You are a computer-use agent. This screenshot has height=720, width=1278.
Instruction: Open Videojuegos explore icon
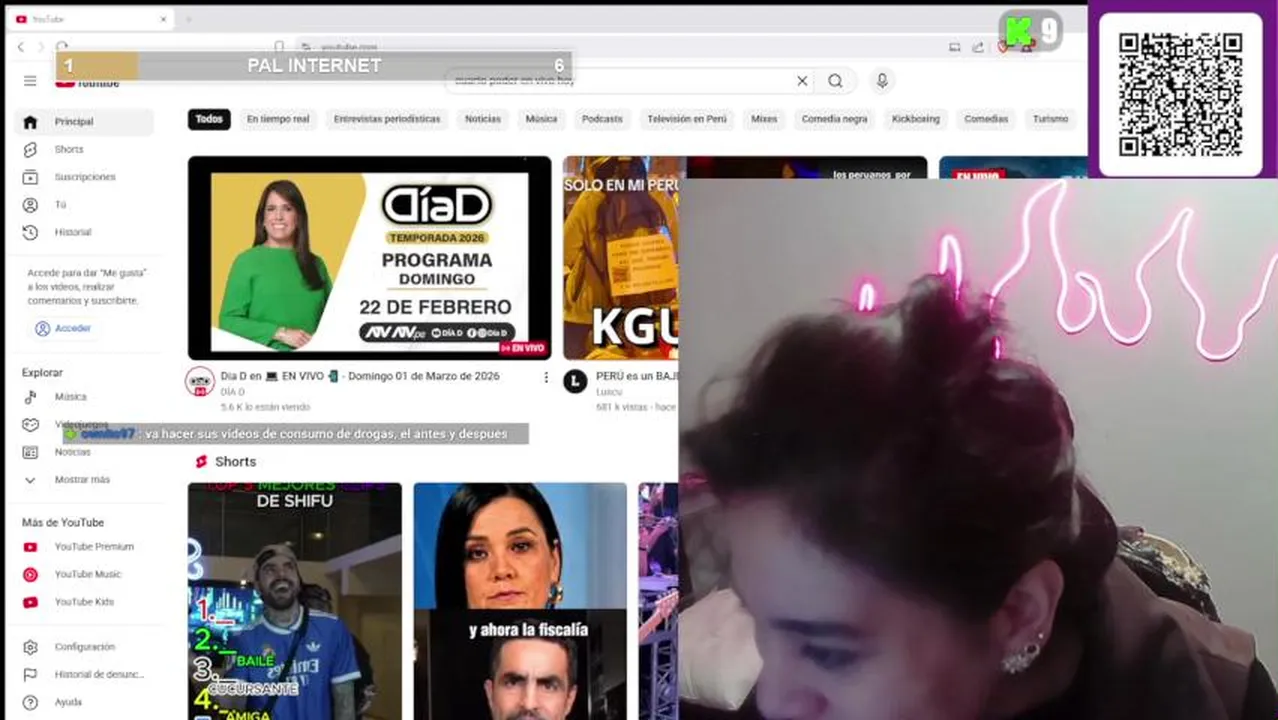pos(30,425)
